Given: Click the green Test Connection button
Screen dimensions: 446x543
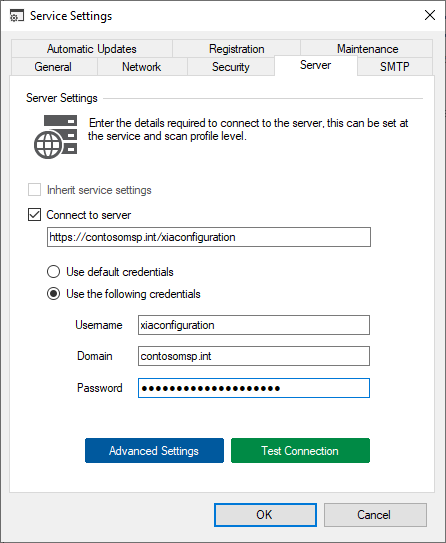Looking at the screenshot, I should [x=300, y=451].
